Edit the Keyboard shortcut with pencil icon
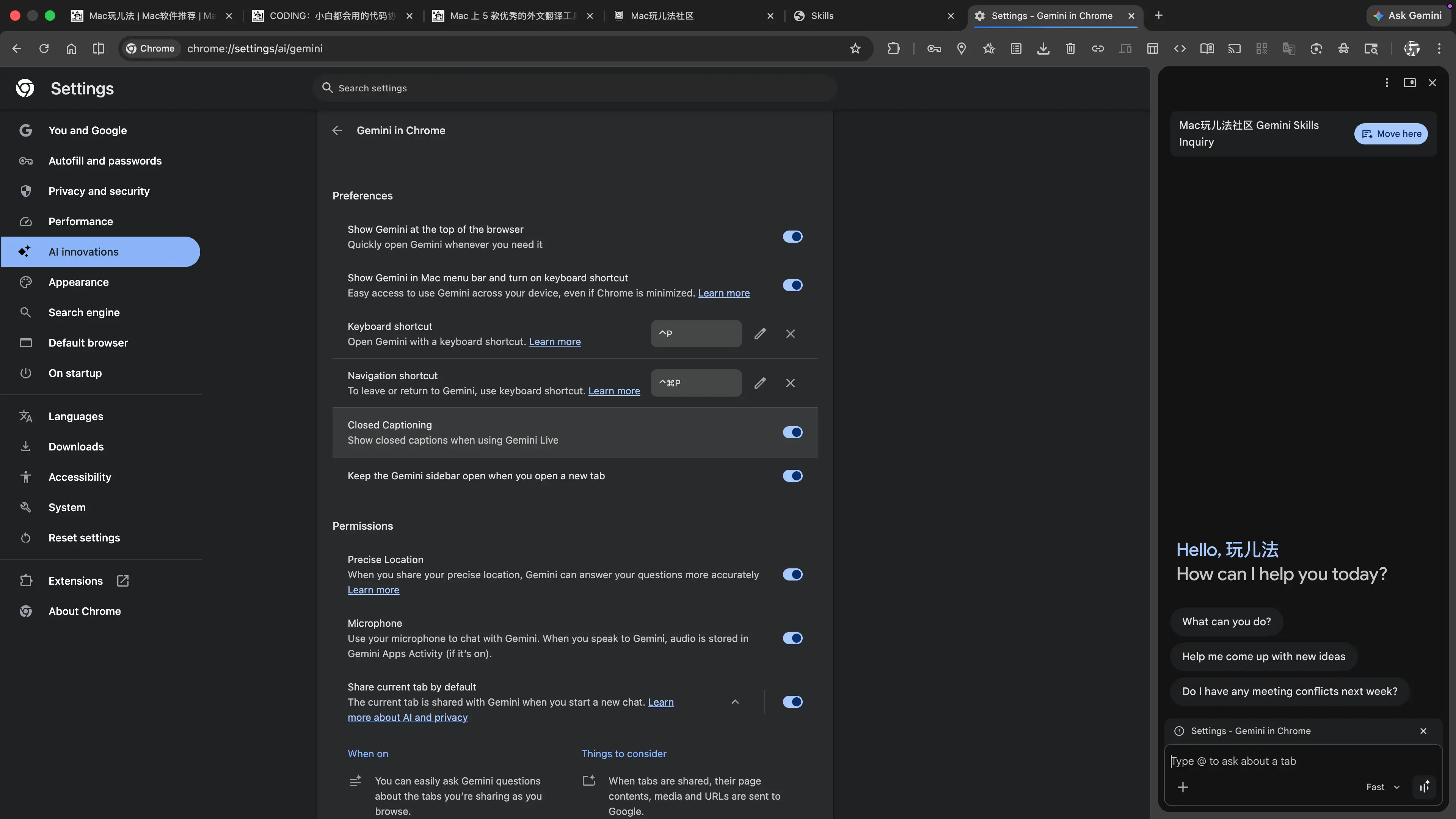The width and height of the screenshot is (1456, 819). pos(759,334)
